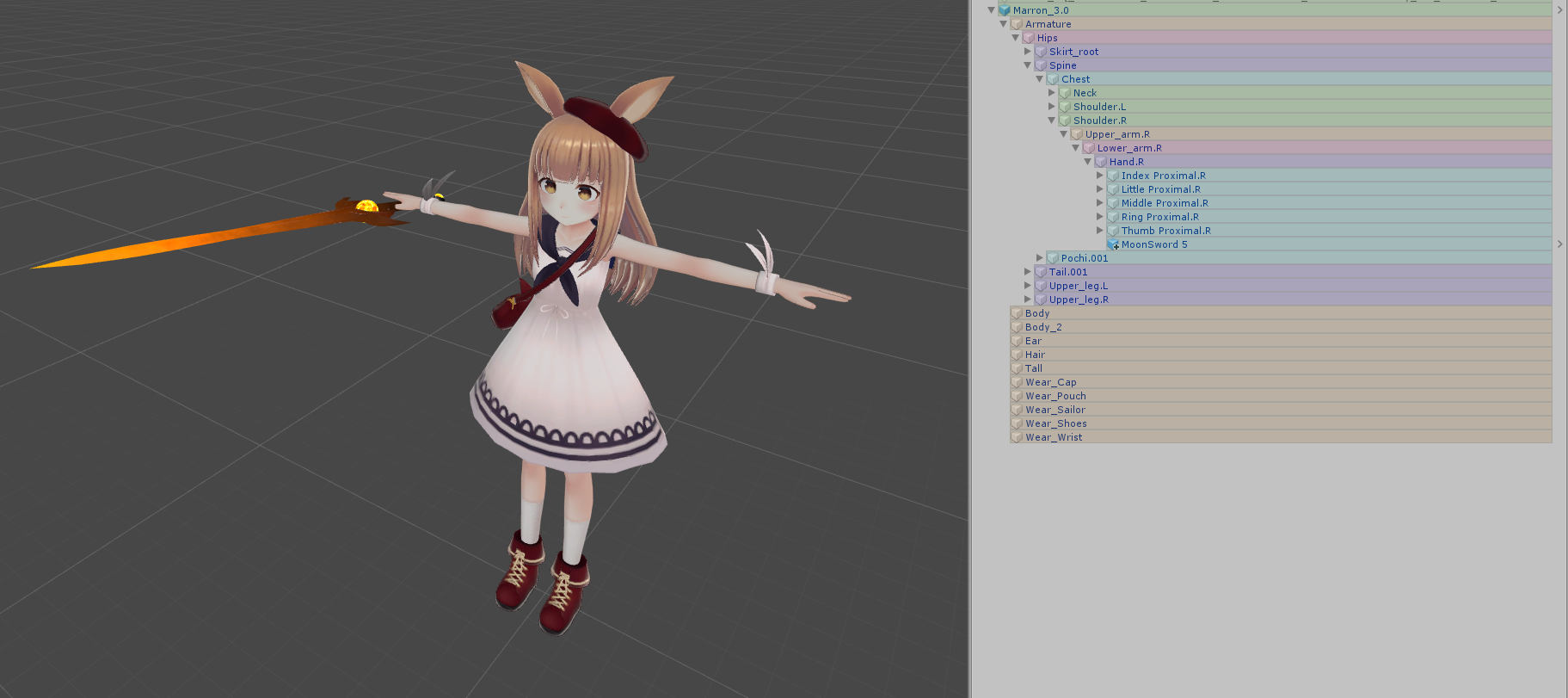Viewport: 1568px width, 698px height.
Task: Collapse the Upper_arm.R bone
Action: pos(1064,134)
